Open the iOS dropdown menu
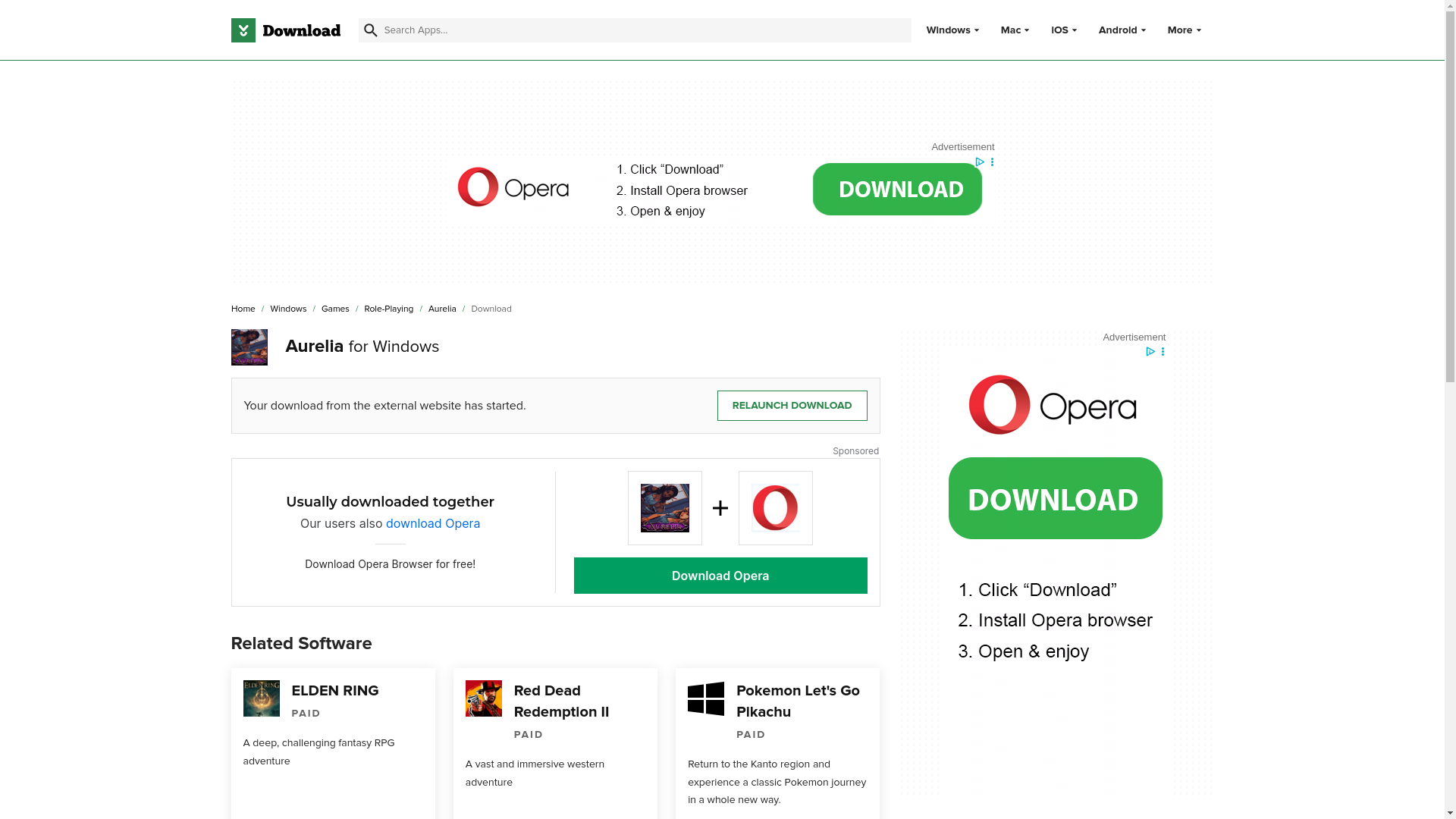 [x=1063, y=30]
